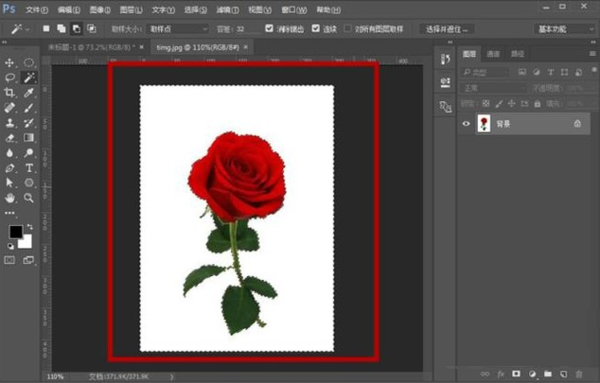The height and width of the screenshot is (383, 600).
Task: Open the Edit Toolbar three-dots menu
Action: 10,213
